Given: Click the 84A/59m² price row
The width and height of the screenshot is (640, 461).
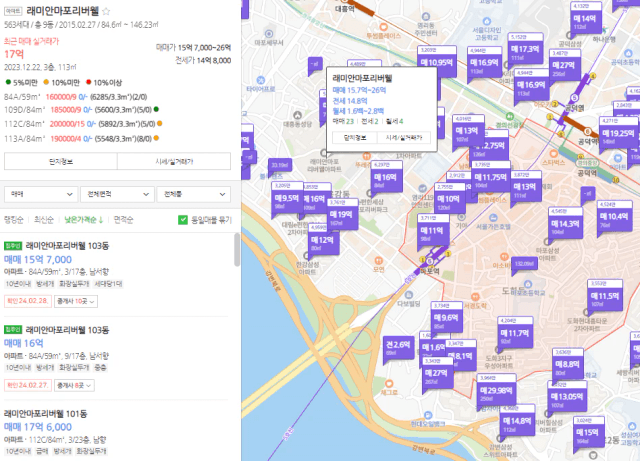Looking at the screenshot, I should click(76, 97).
